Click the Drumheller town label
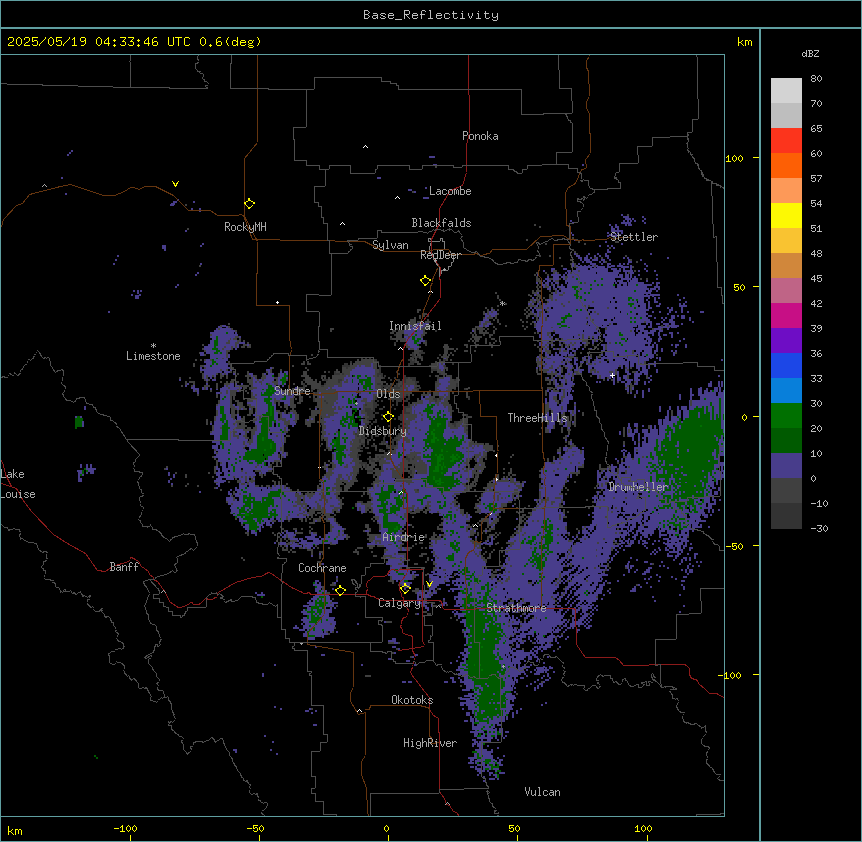The width and height of the screenshot is (862, 842). coord(638,487)
